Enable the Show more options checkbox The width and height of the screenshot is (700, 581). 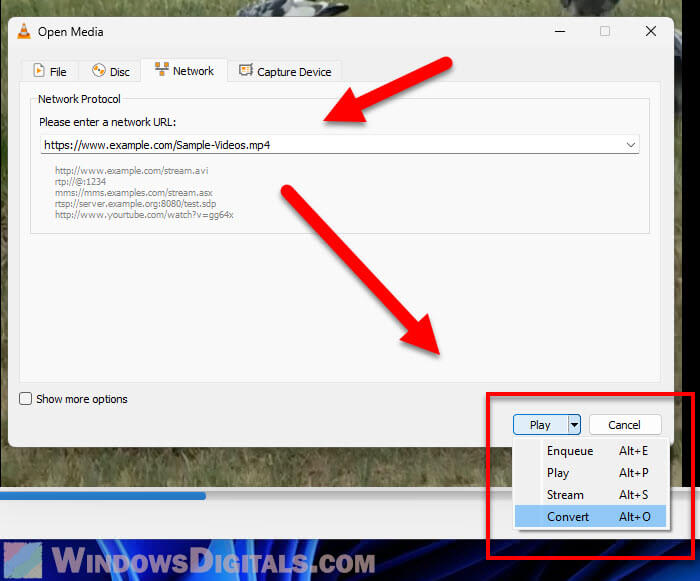point(25,398)
